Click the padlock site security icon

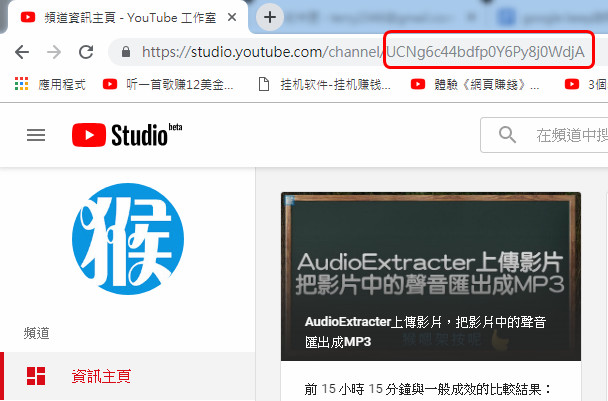126,52
